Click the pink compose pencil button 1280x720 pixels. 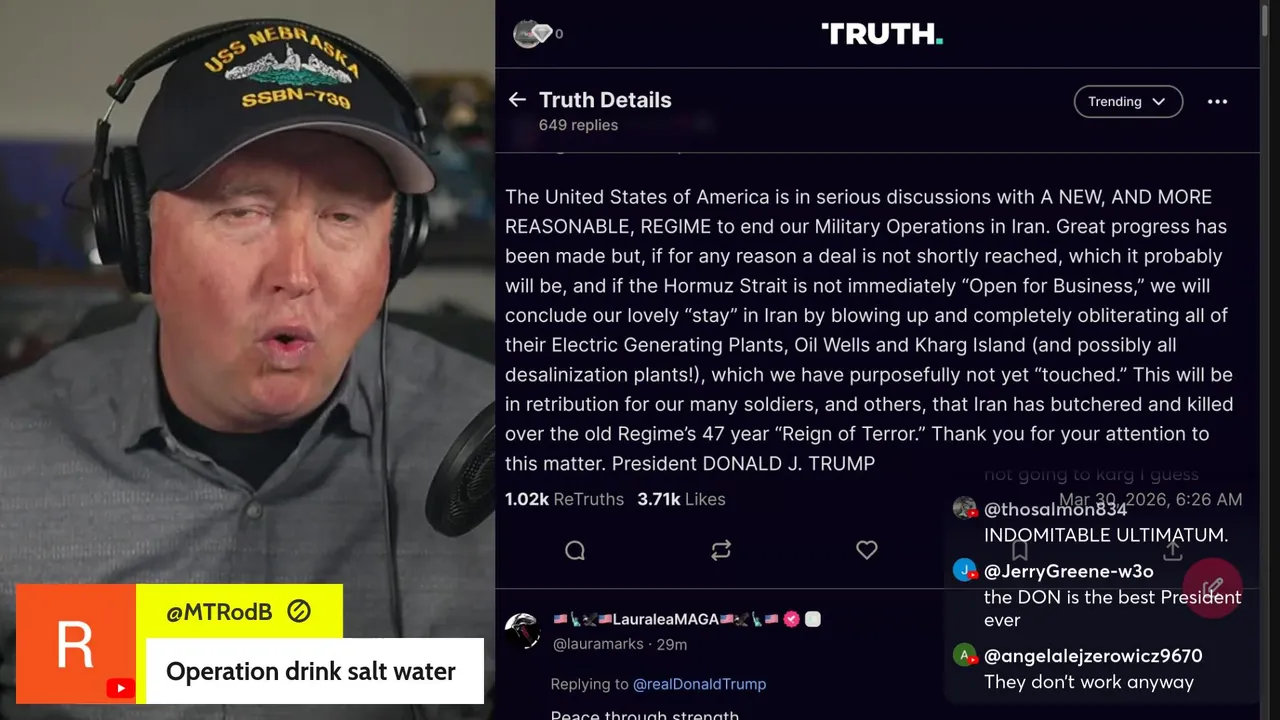tap(1212, 588)
